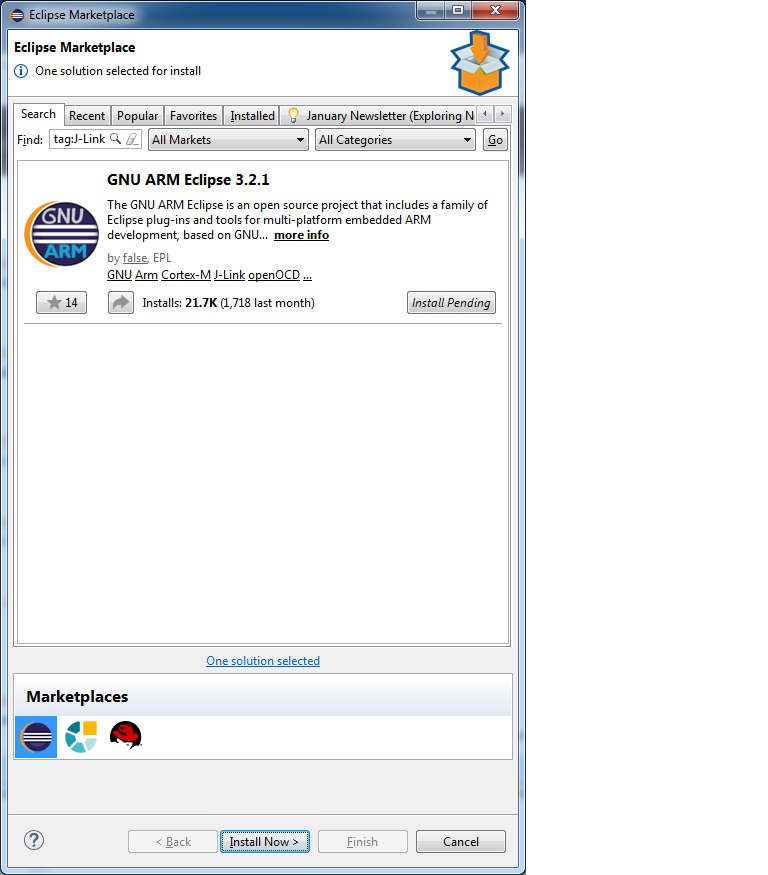The width and height of the screenshot is (768, 875).
Task: Switch to the Recent tab
Action: 87,116
